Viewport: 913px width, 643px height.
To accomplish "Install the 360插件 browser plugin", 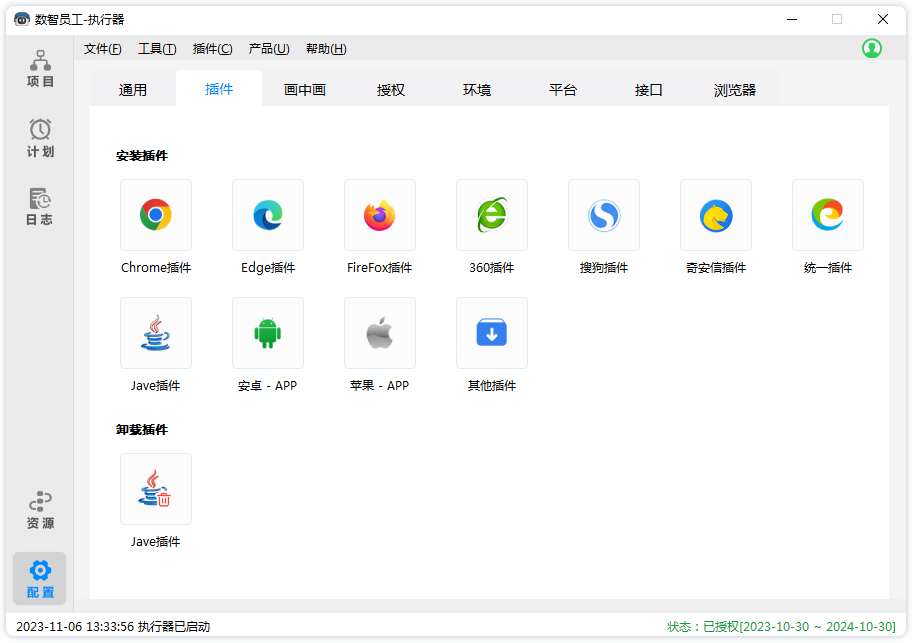I will 492,215.
